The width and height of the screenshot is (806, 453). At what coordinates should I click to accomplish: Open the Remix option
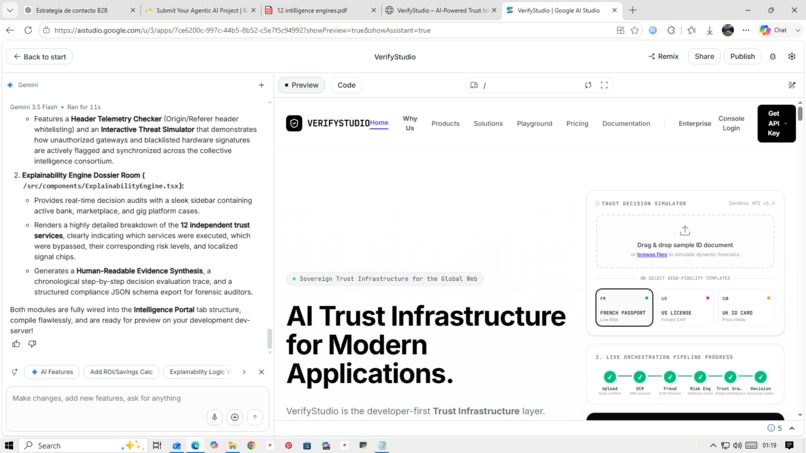[x=664, y=57]
